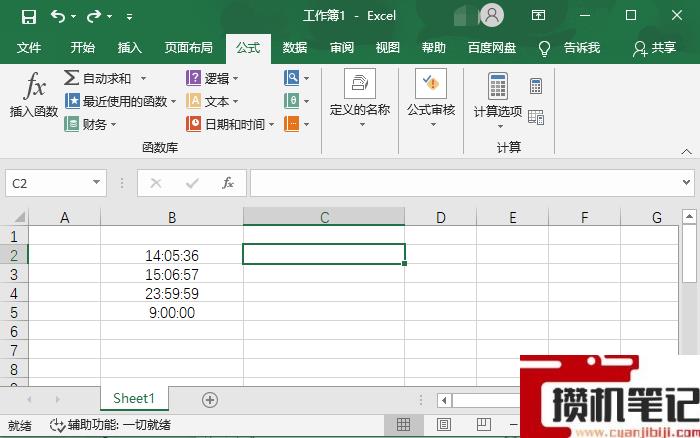Screen dimensions: 700x438
Task: Select all cells with corner triangle
Action: tap(19, 217)
